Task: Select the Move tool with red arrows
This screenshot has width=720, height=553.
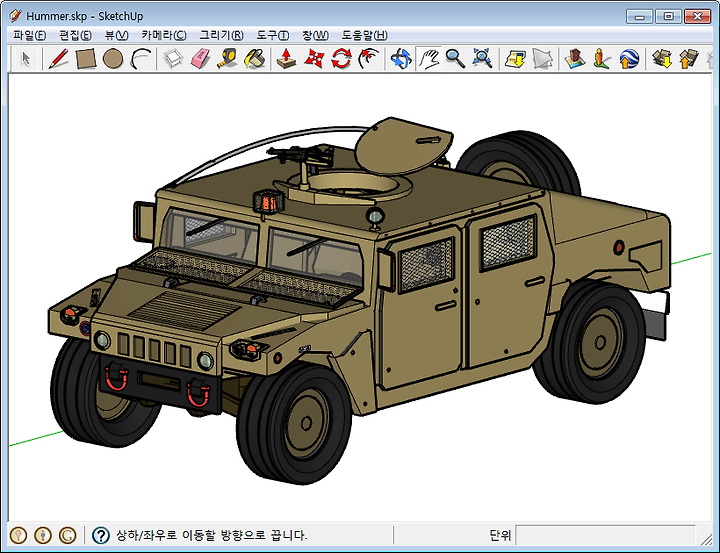Action: 314,59
